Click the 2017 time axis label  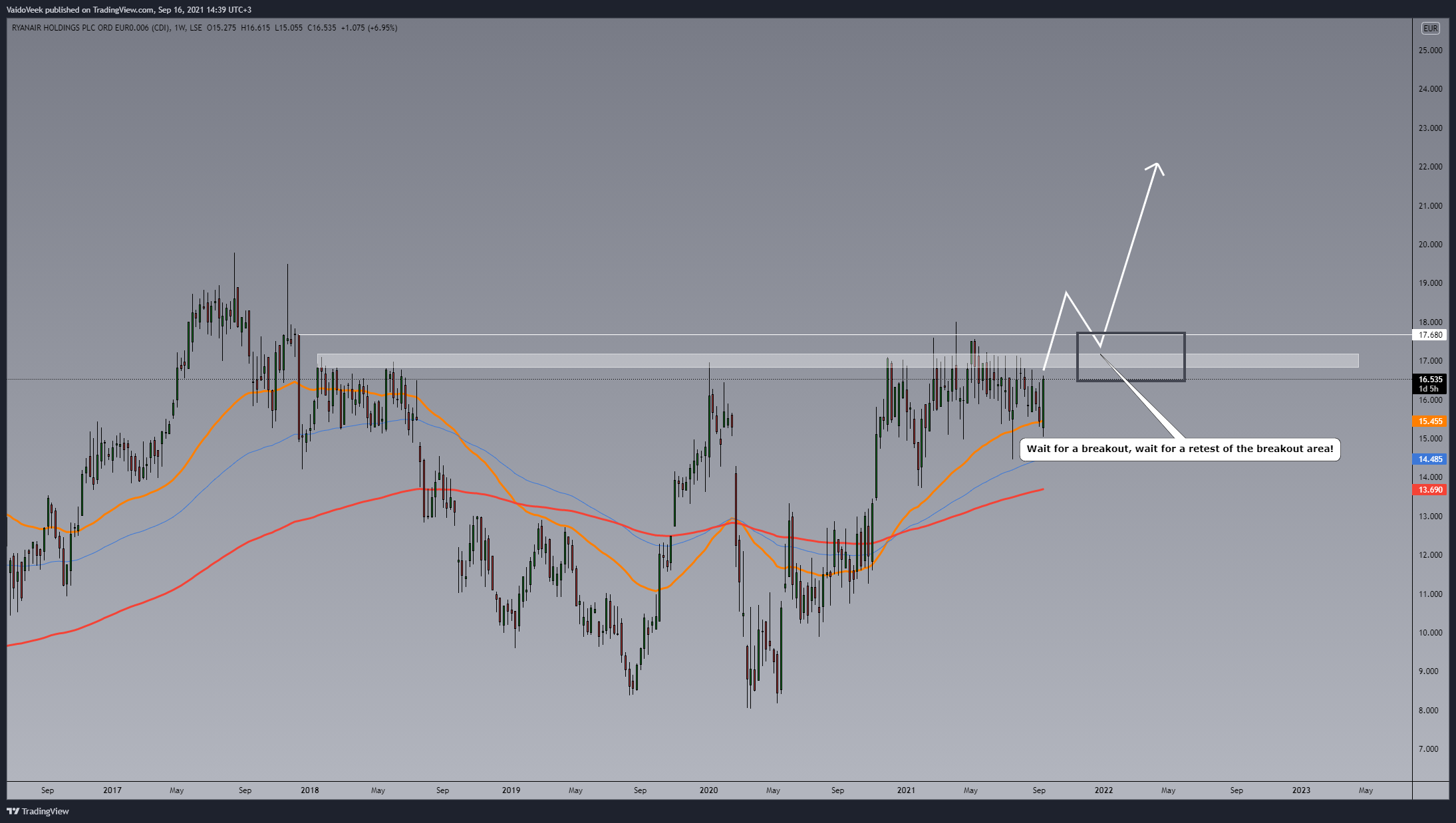(112, 790)
